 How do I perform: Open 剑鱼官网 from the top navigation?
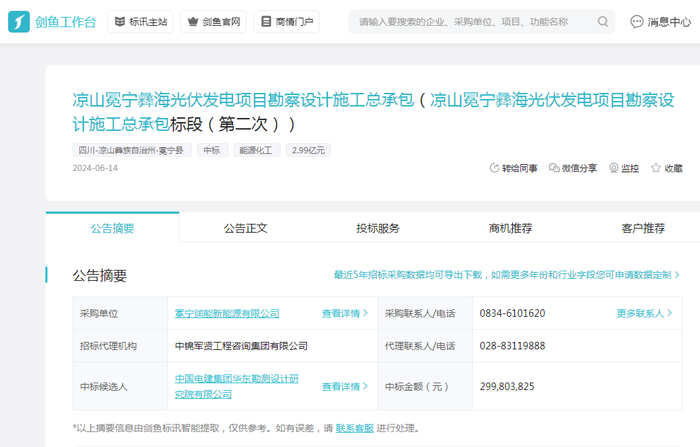pyautogui.click(x=213, y=22)
